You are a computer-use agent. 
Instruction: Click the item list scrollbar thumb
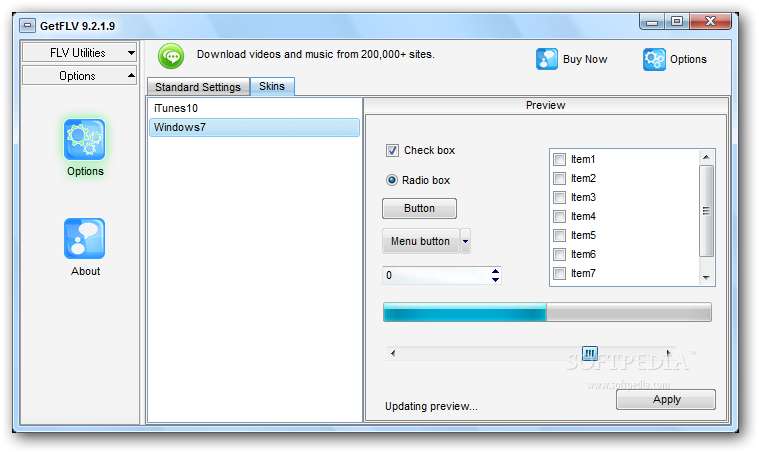point(706,211)
